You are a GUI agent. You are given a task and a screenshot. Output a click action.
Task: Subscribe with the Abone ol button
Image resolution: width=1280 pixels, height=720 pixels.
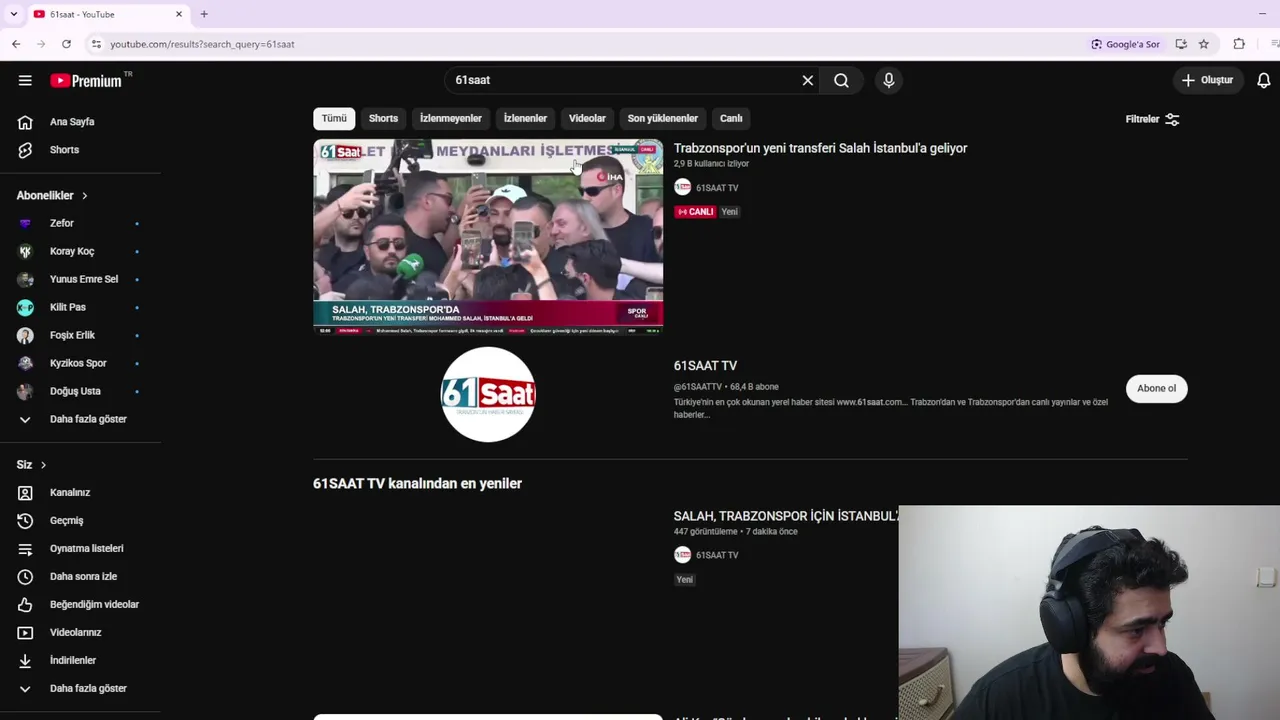point(1157,388)
